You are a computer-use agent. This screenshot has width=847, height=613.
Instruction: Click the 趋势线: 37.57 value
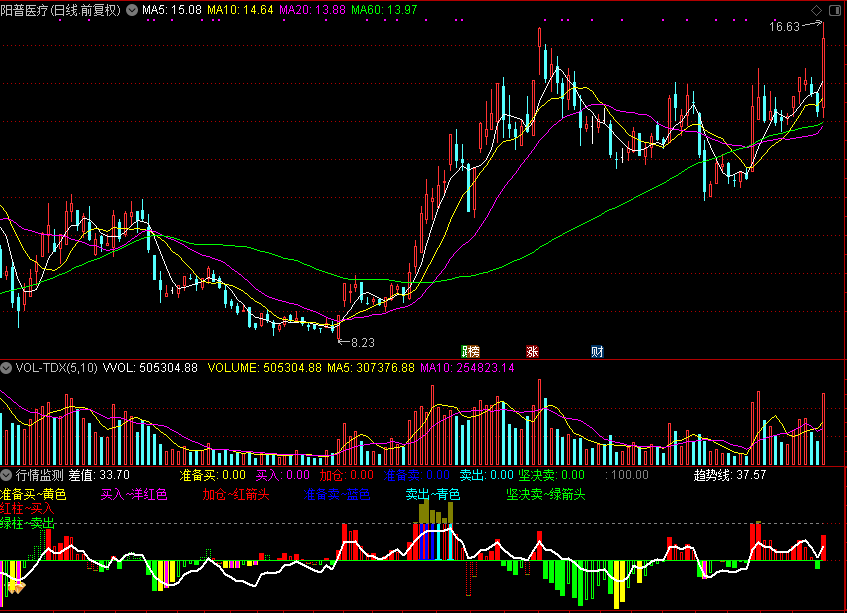point(730,475)
